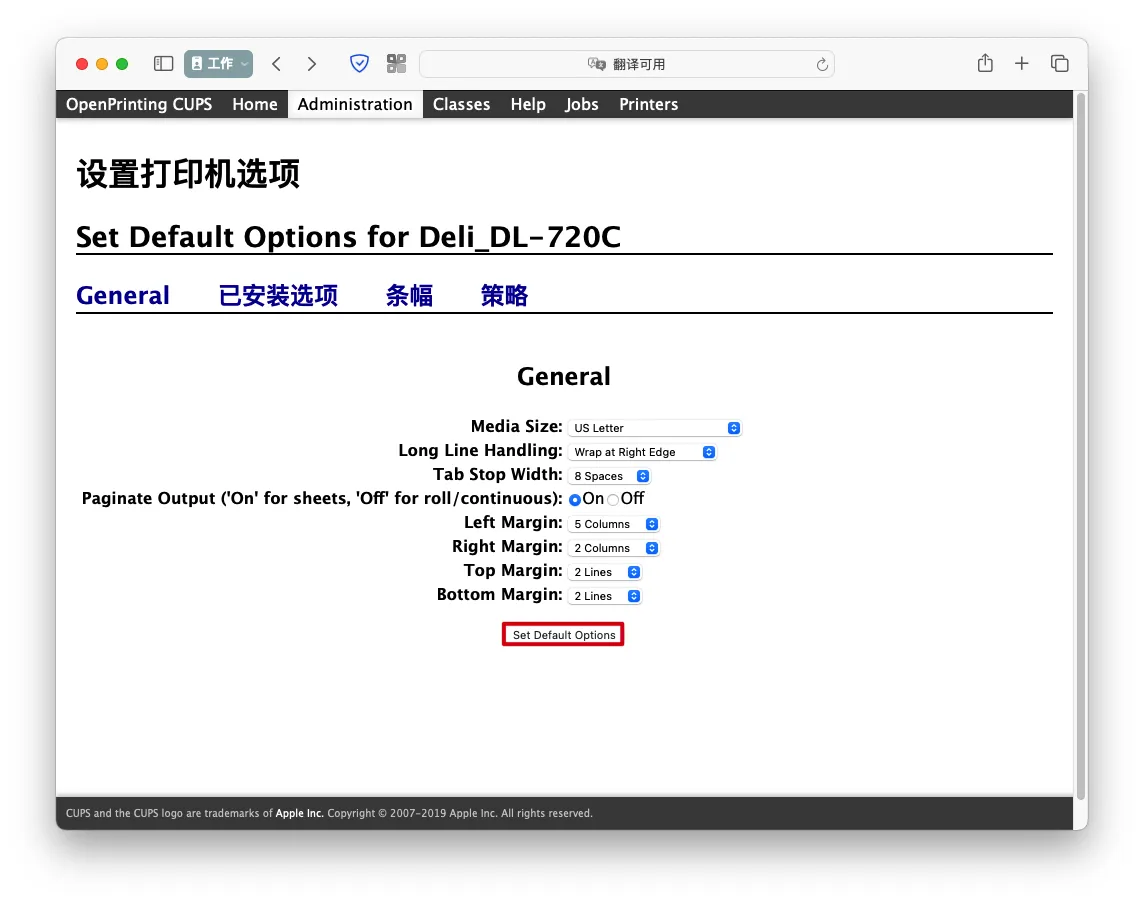Select the Paginate Output 'On' radio button
Viewport: 1144px width, 904px height.
click(x=575, y=500)
